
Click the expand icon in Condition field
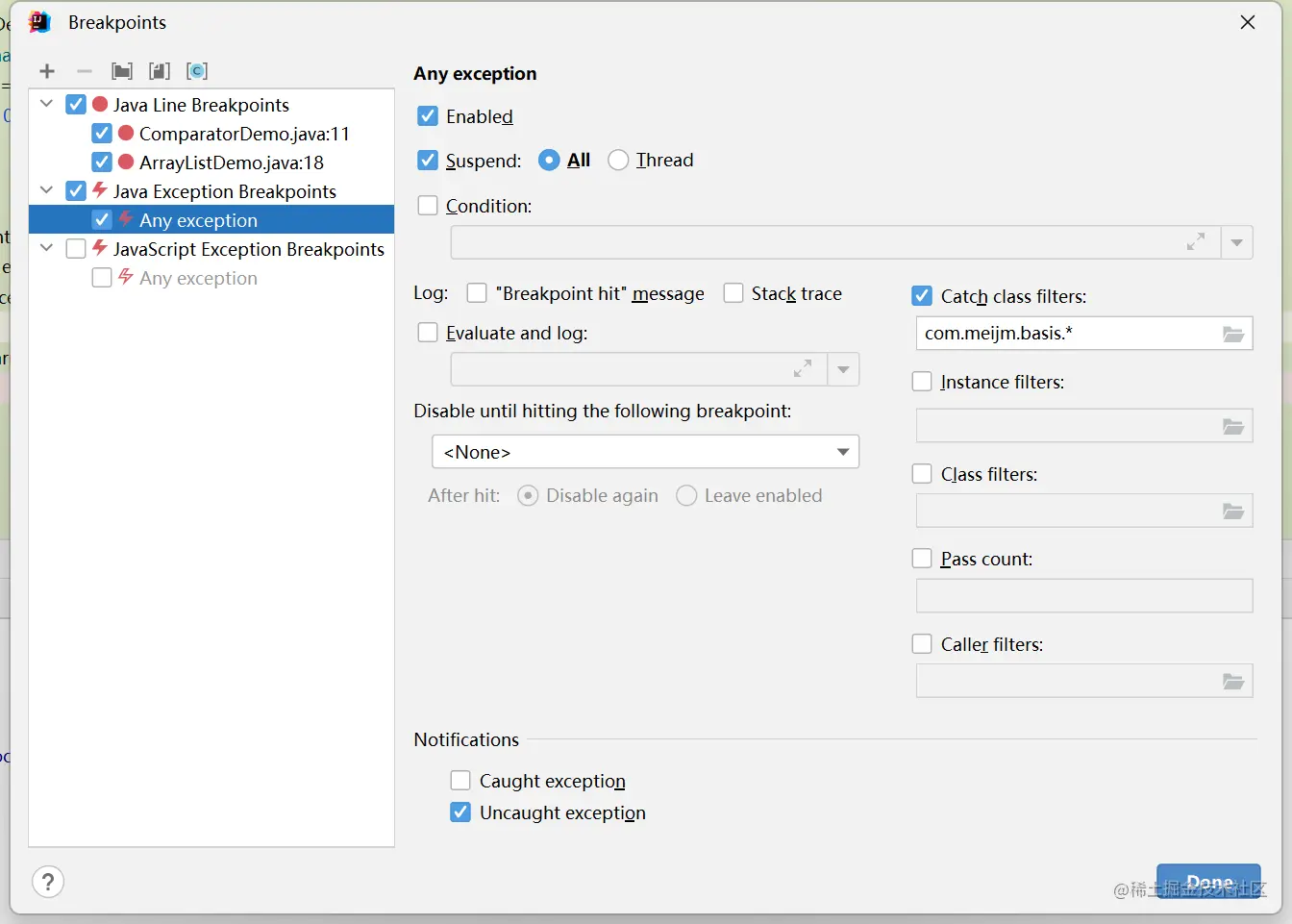point(1196,242)
